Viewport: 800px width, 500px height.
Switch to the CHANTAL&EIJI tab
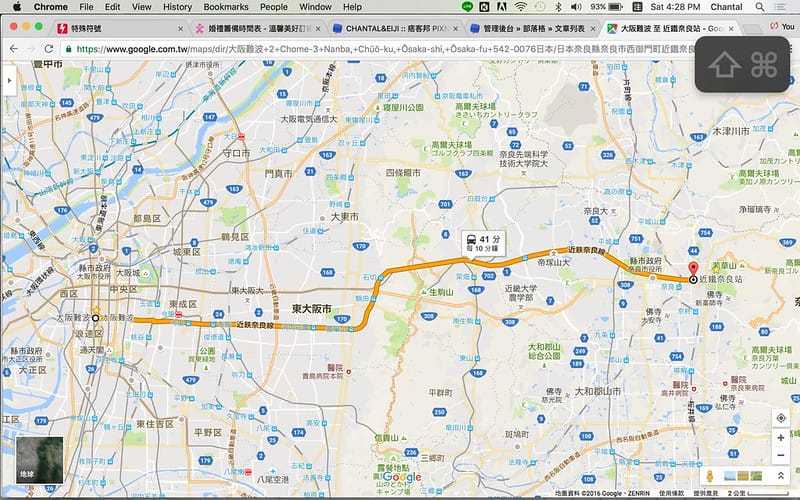point(395,29)
